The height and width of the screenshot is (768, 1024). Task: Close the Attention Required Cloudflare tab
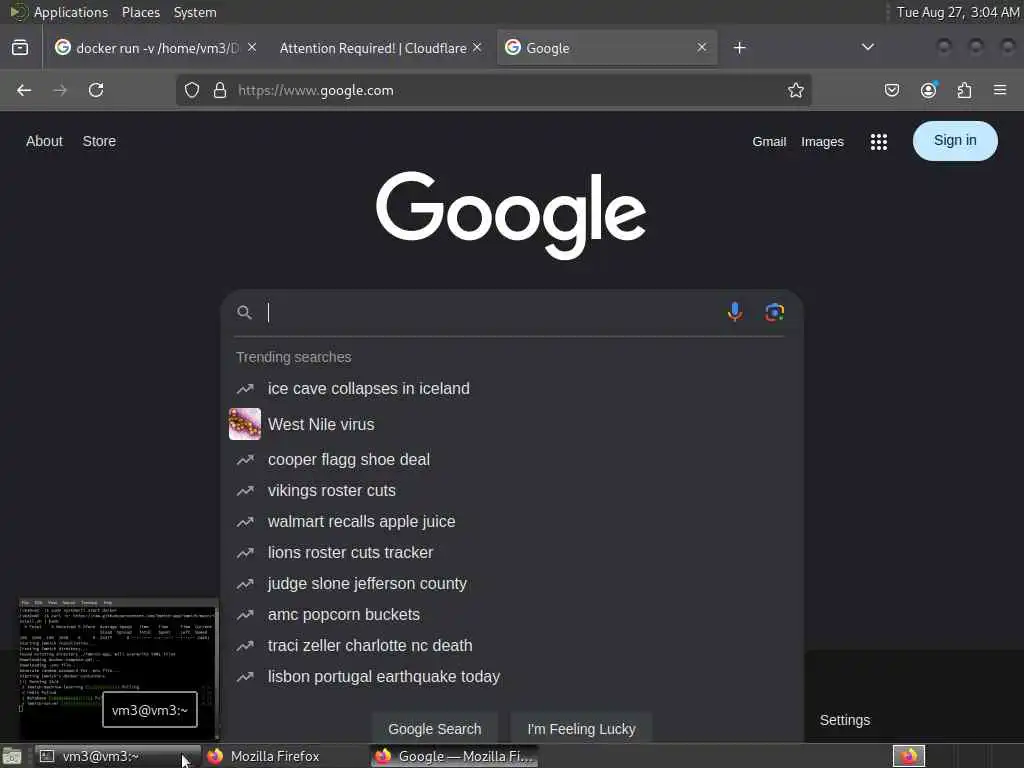click(x=477, y=48)
